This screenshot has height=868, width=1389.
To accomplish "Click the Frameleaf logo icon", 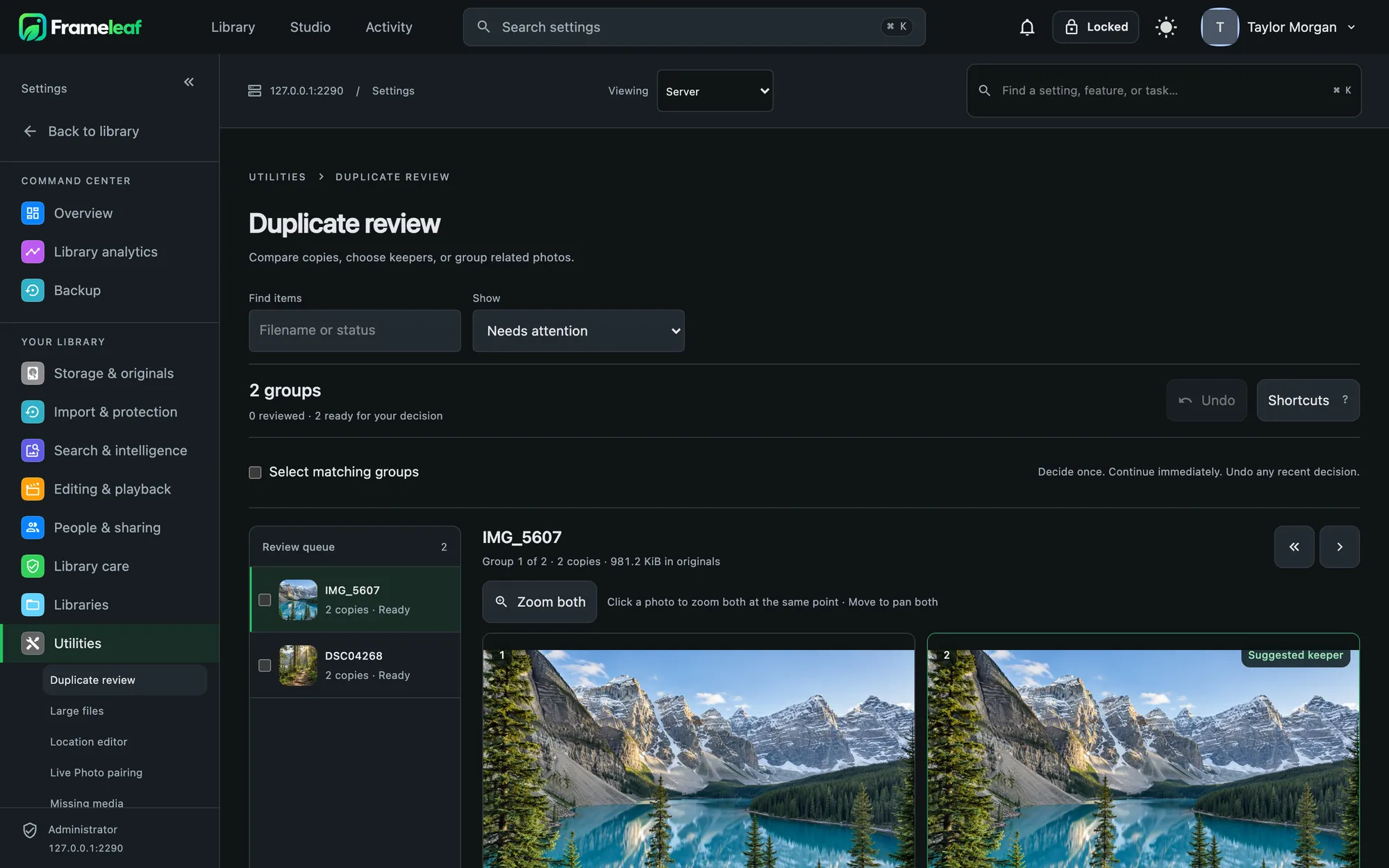I will coord(32,27).
